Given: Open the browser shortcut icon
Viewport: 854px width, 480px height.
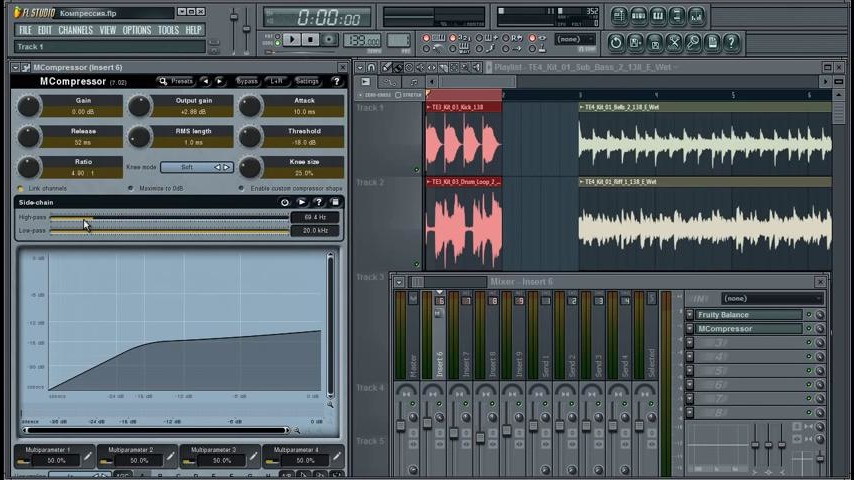Looking at the screenshot, I should (677, 16).
